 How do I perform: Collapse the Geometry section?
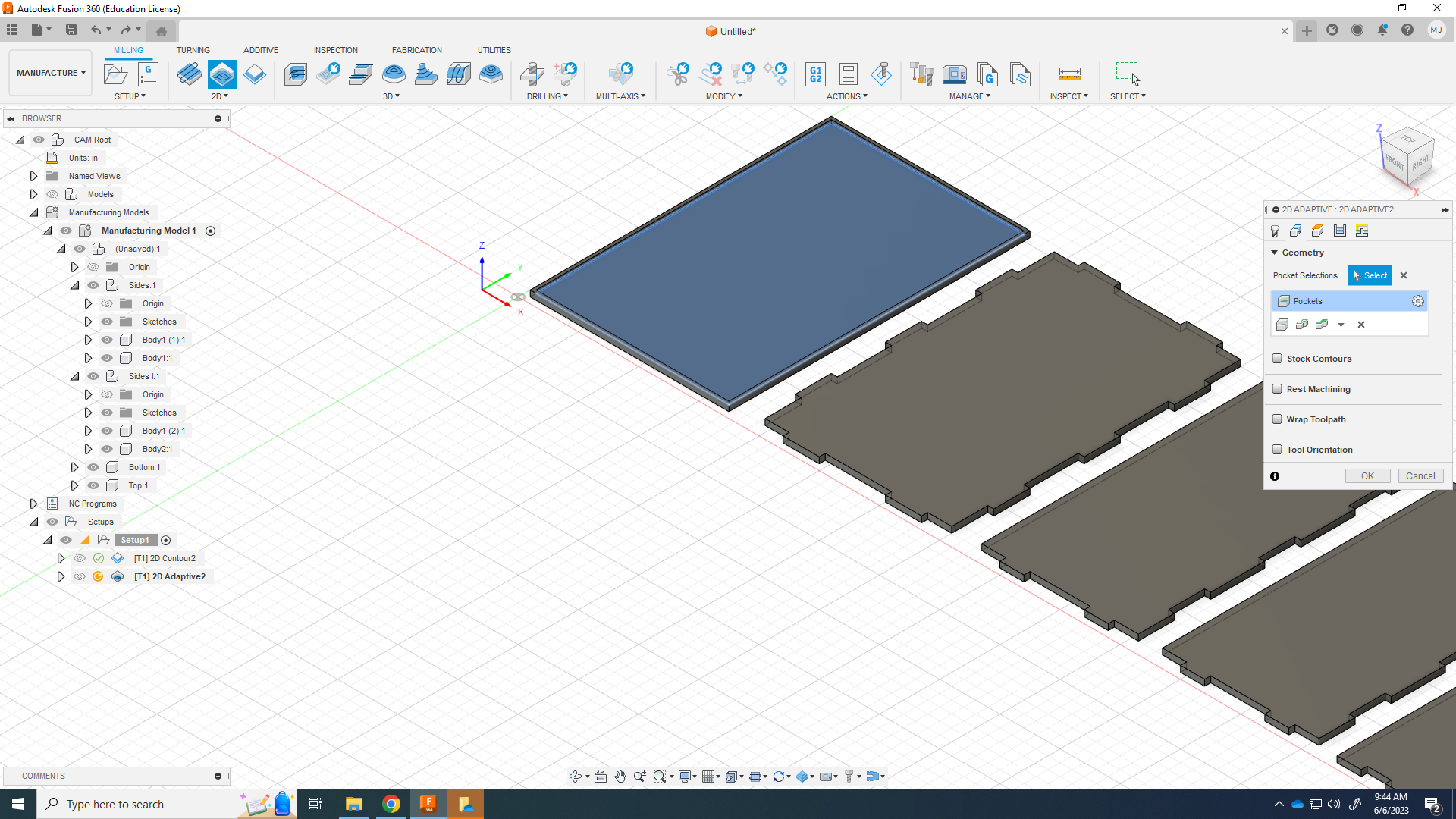click(x=1275, y=253)
